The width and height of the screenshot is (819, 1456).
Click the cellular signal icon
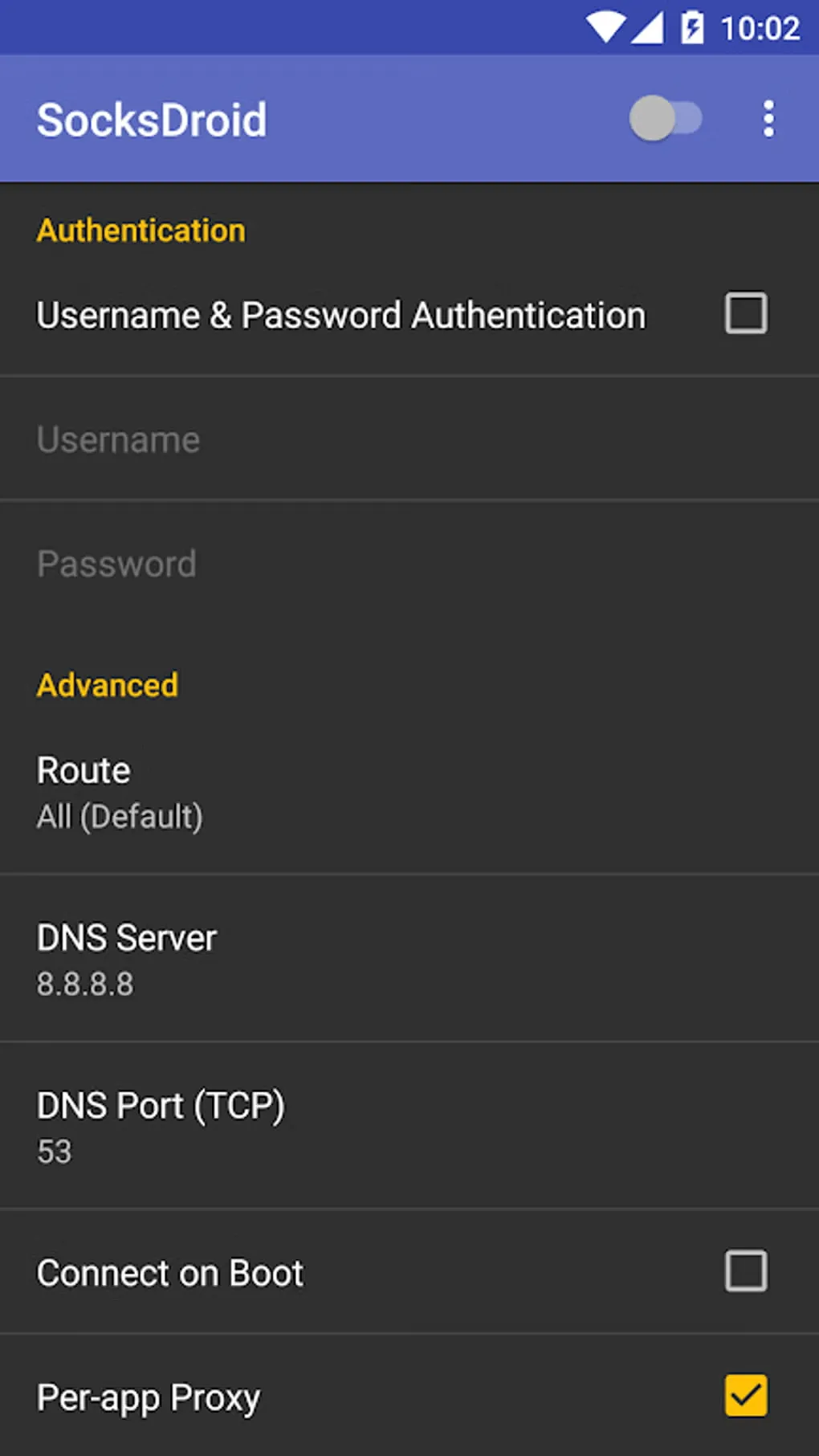(x=647, y=27)
